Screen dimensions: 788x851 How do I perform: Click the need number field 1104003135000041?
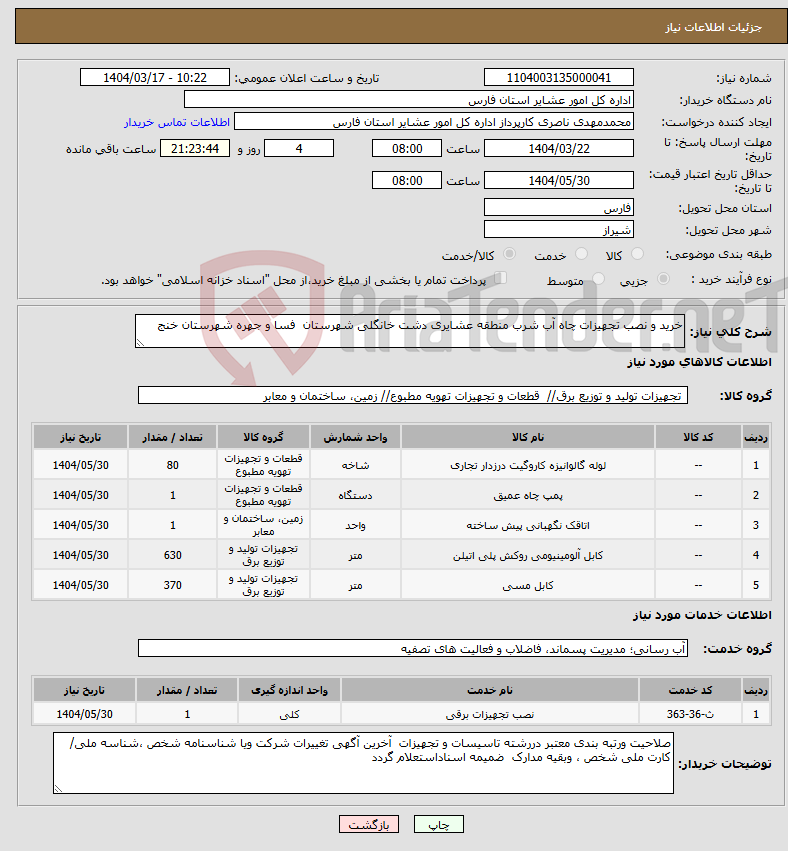[x=558, y=78]
